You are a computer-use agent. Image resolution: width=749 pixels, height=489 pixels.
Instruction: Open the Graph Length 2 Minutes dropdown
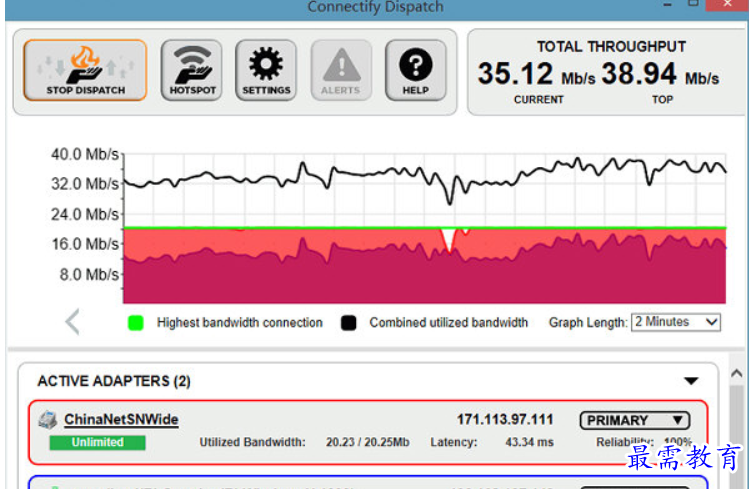pos(675,322)
